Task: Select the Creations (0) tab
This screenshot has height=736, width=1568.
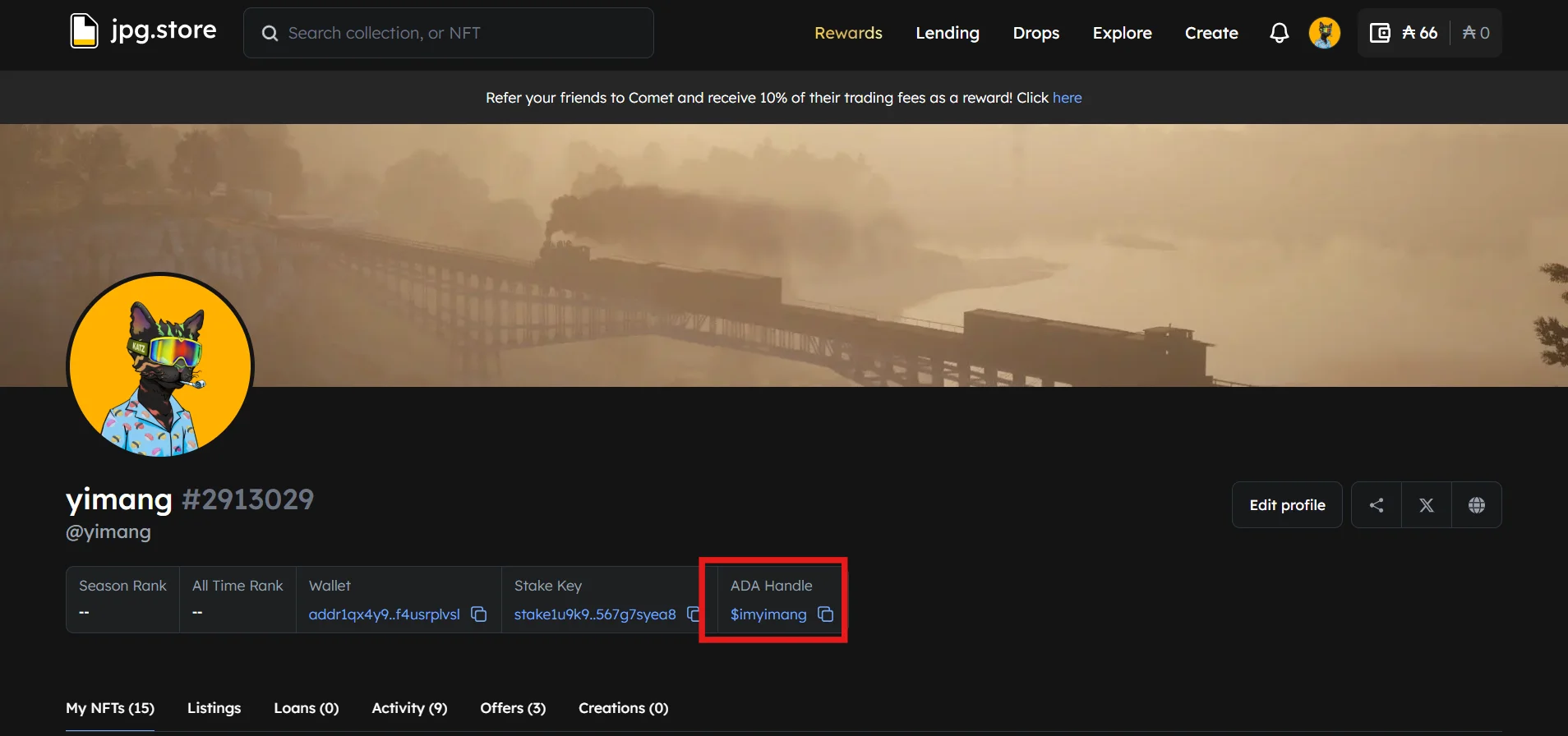Action: 623,708
